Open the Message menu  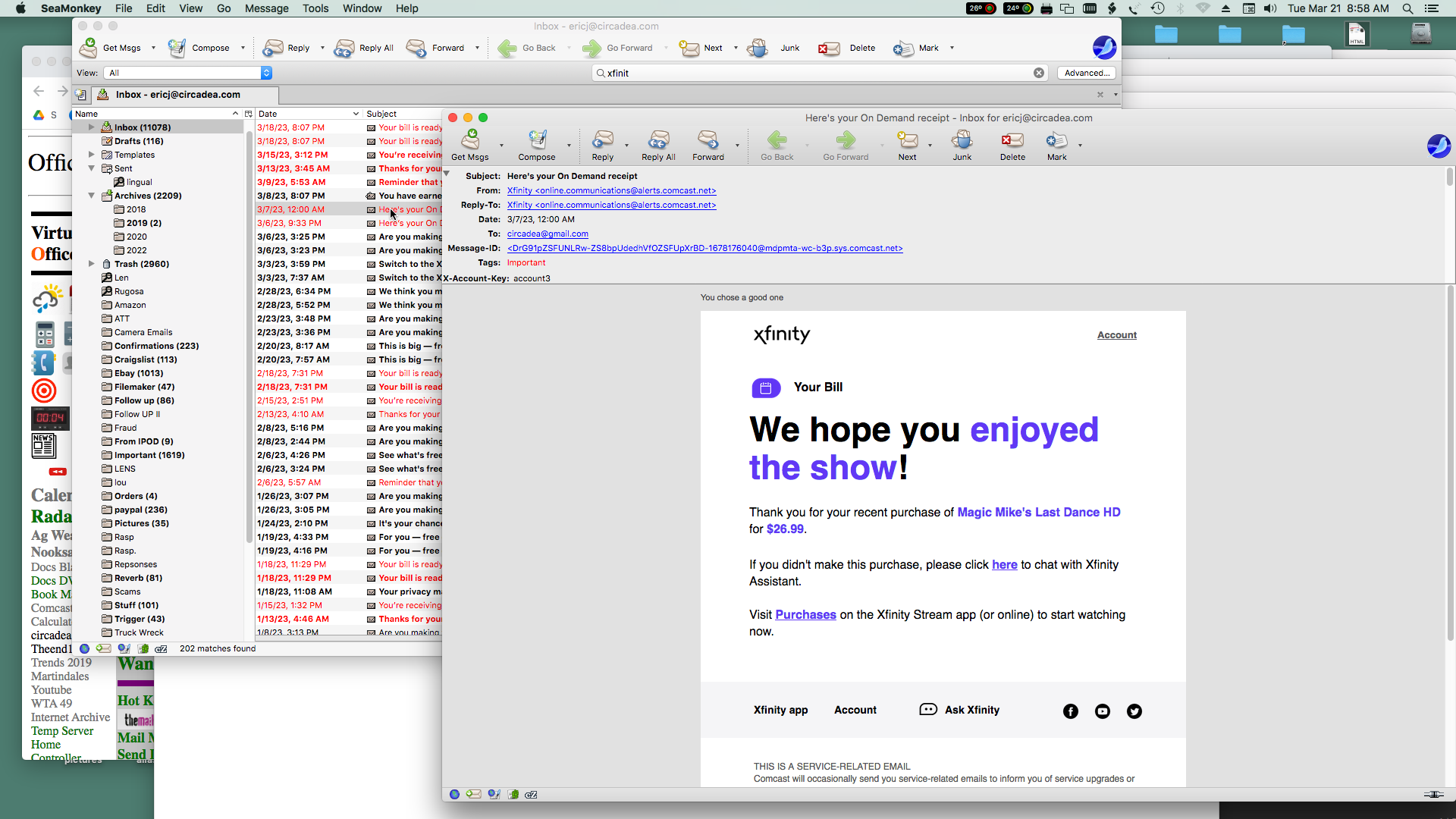266,8
